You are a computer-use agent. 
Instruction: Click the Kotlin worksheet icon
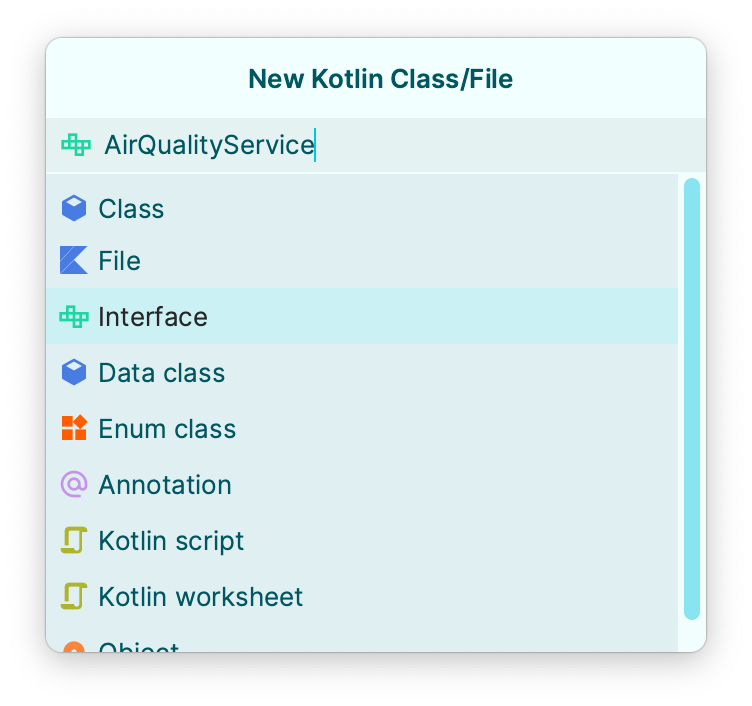click(x=74, y=596)
